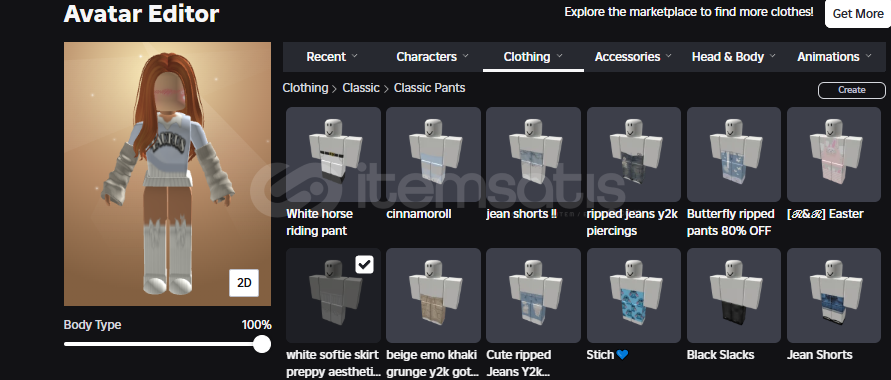Select Cute ripped Jeans Y2k thumbnail
Screen dimensions: 891x380
tap(533, 295)
